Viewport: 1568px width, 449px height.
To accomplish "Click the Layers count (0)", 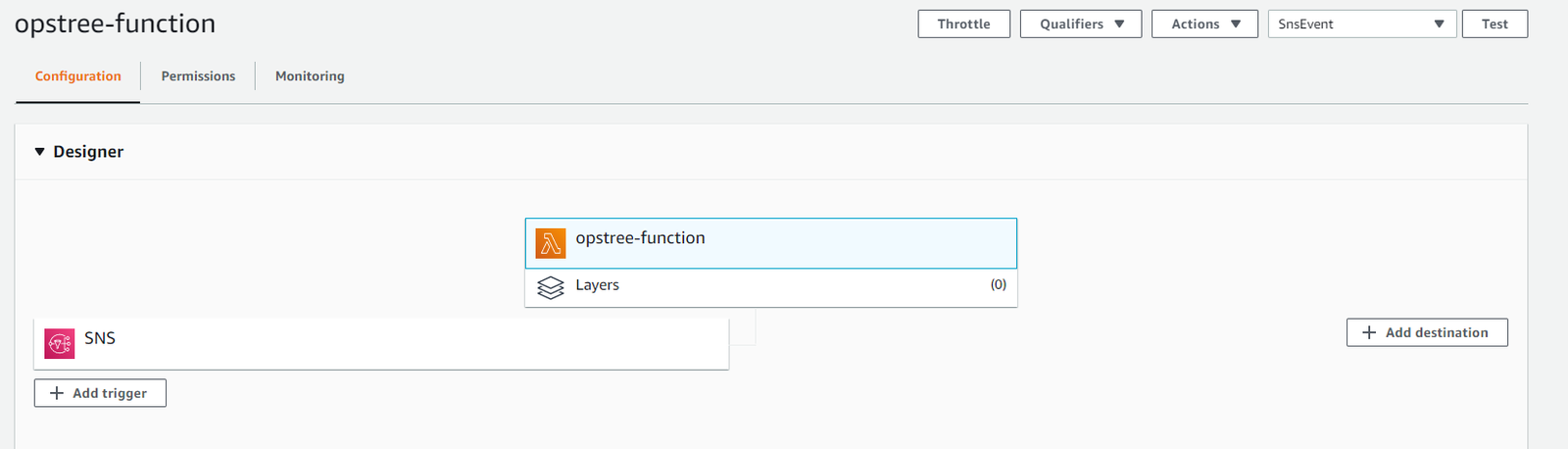I will pos(998,285).
